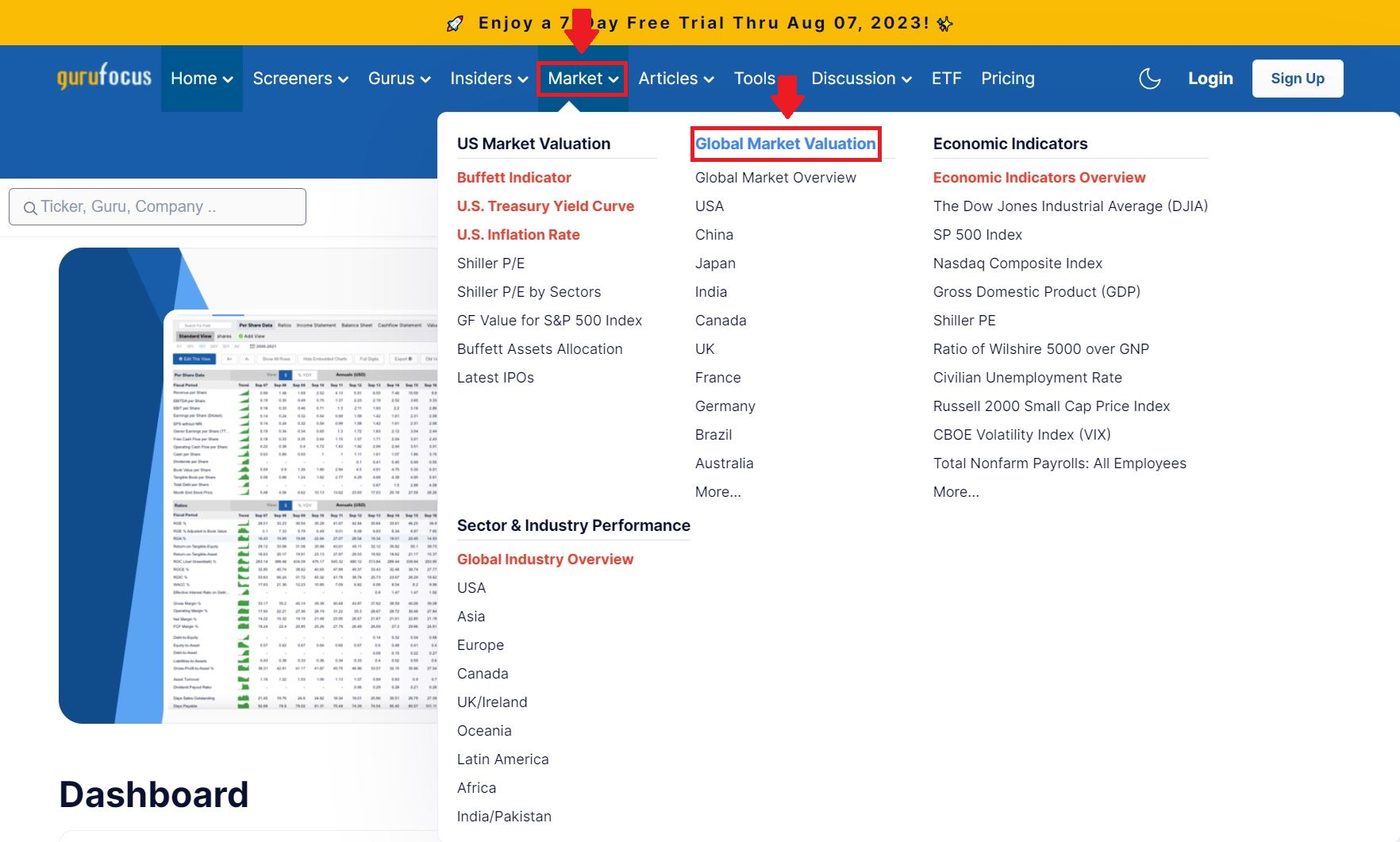Click the Sign Up button

(x=1298, y=79)
